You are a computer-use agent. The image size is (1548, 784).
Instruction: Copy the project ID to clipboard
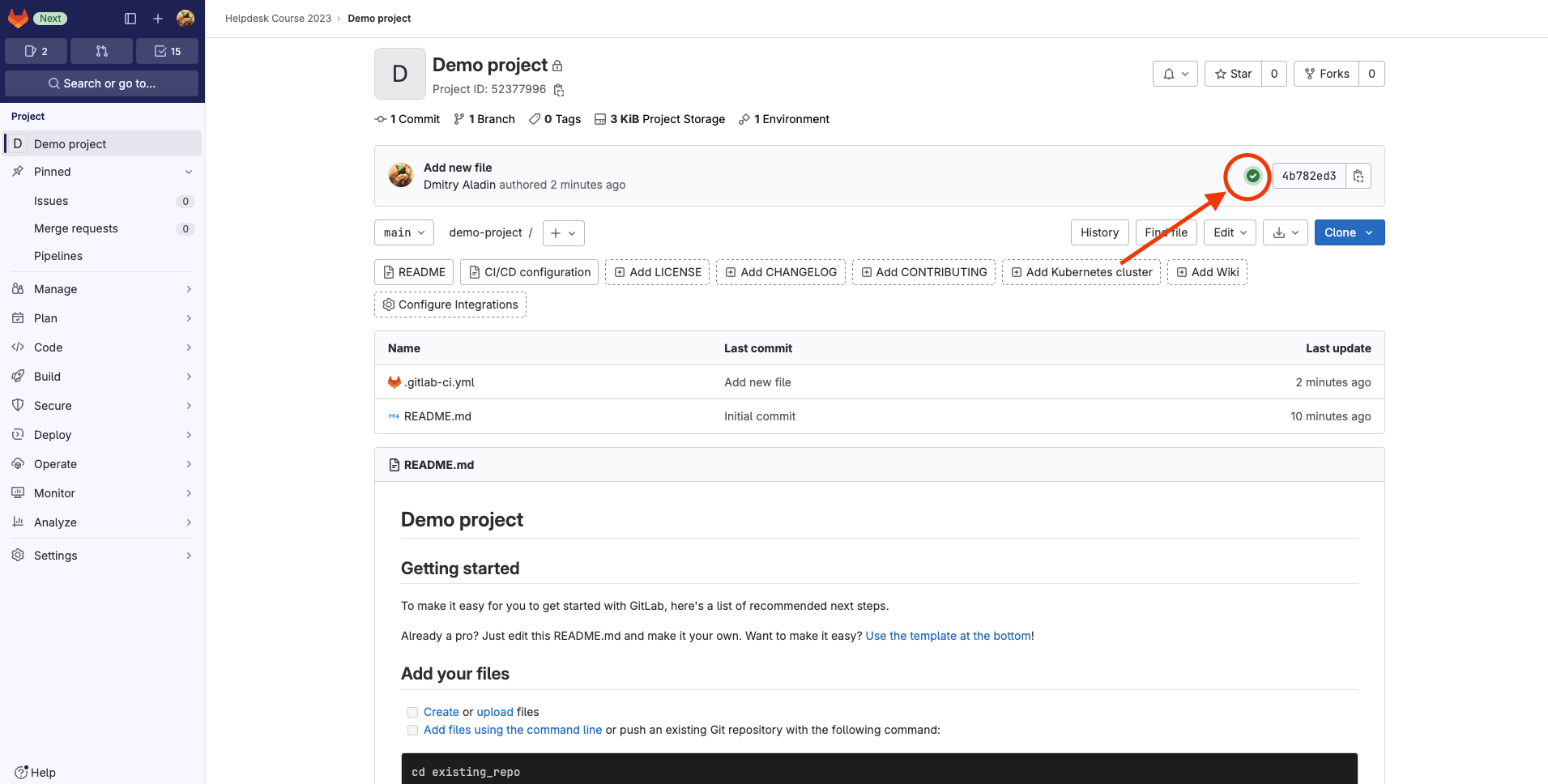pyautogui.click(x=559, y=90)
